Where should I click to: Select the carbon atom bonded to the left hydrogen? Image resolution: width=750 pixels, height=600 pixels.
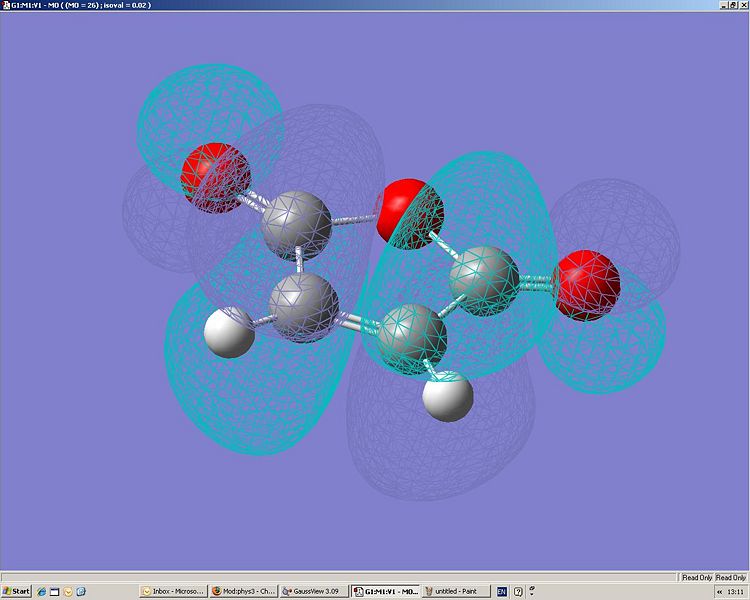[304, 308]
